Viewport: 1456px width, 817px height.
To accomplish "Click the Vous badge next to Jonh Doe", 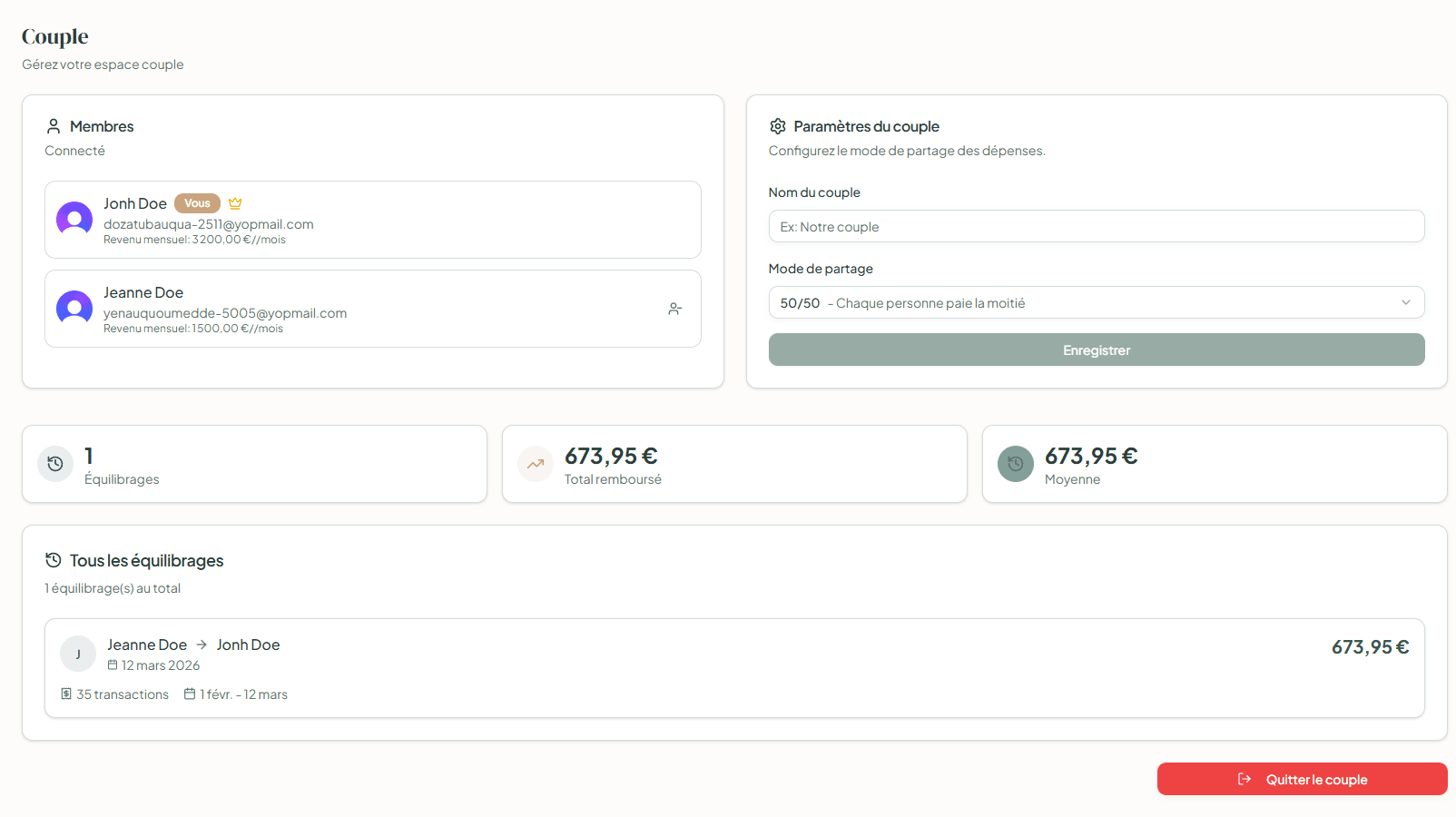I will 197,203.
